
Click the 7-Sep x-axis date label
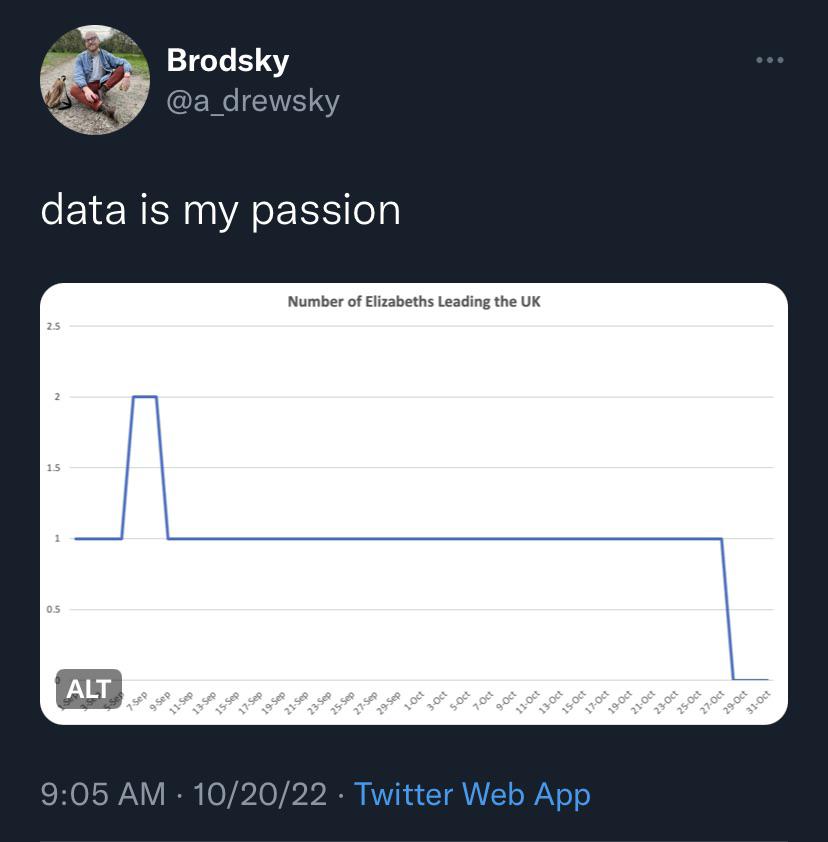pos(138,699)
